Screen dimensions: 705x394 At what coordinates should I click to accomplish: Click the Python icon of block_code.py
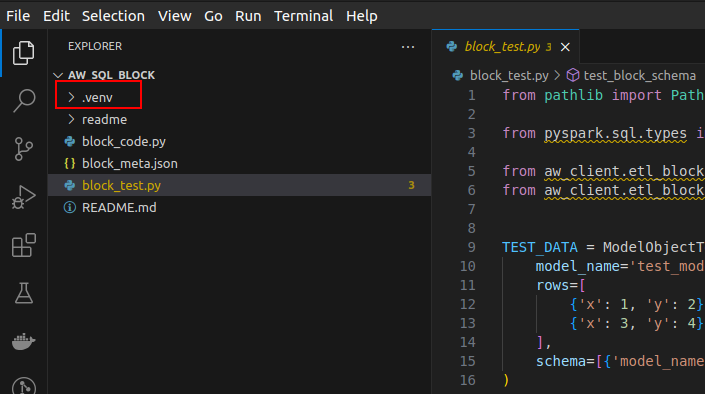70,142
